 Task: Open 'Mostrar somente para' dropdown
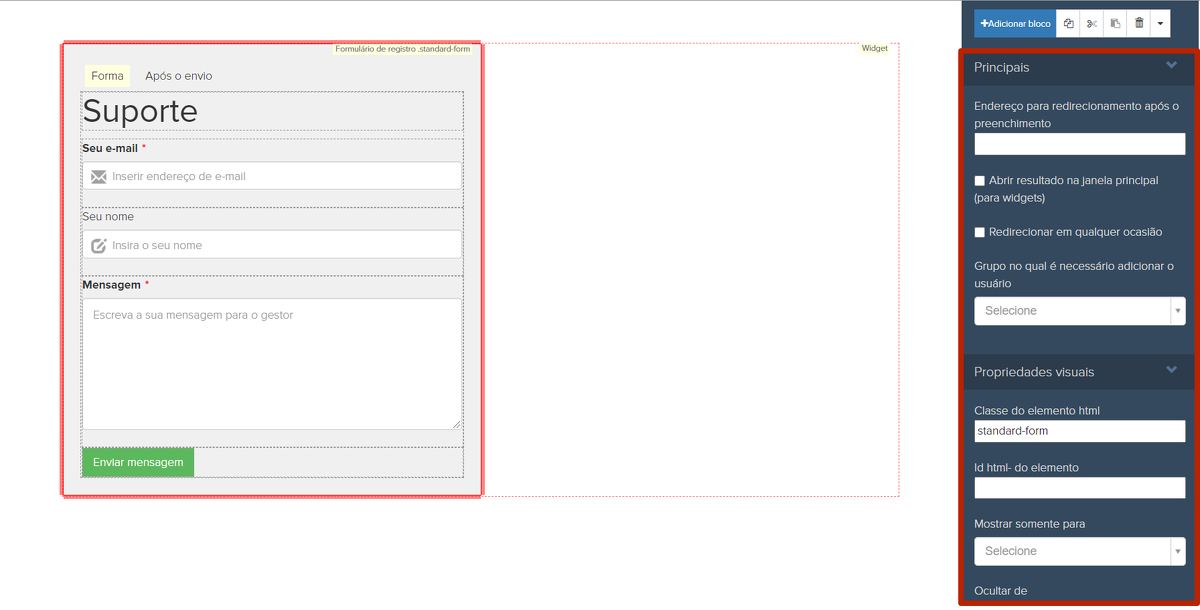tap(1079, 551)
